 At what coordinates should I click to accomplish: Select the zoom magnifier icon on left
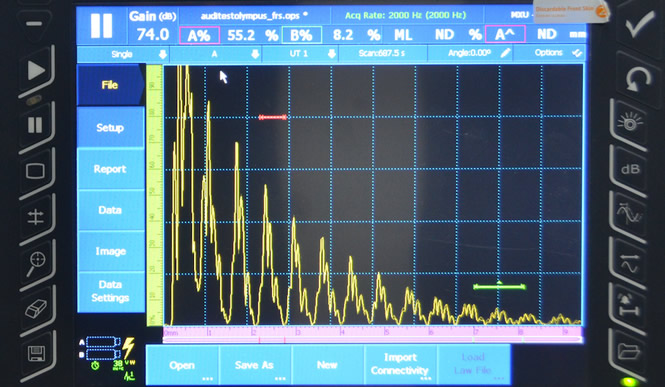coord(35,263)
